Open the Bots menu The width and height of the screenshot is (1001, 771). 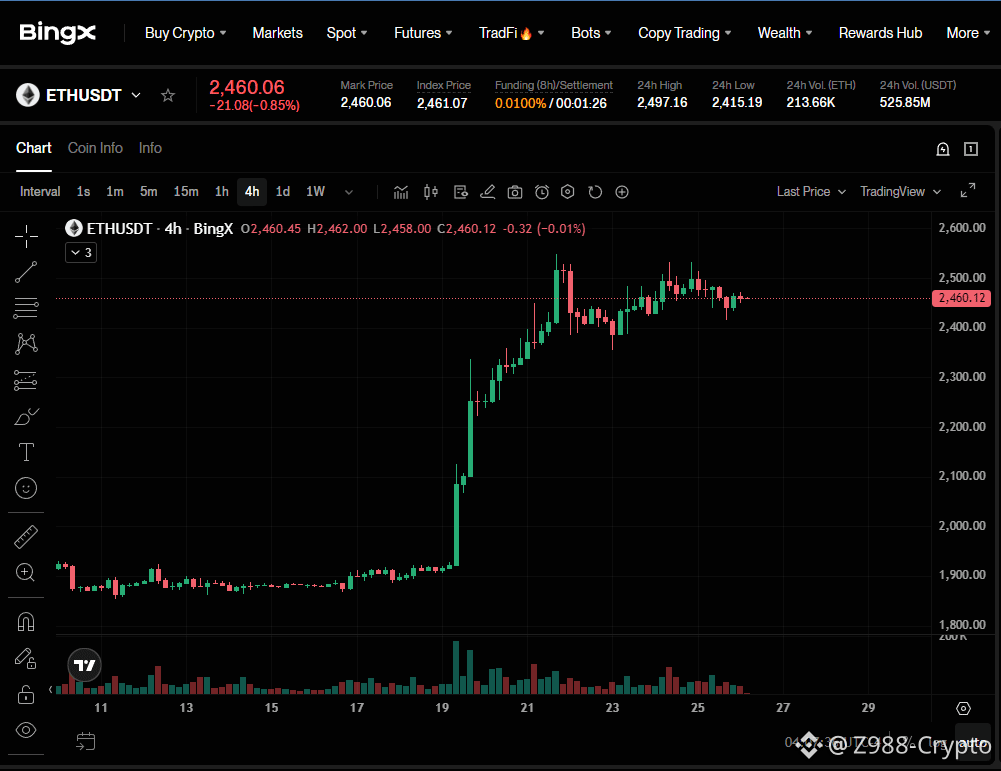(591, 33)
